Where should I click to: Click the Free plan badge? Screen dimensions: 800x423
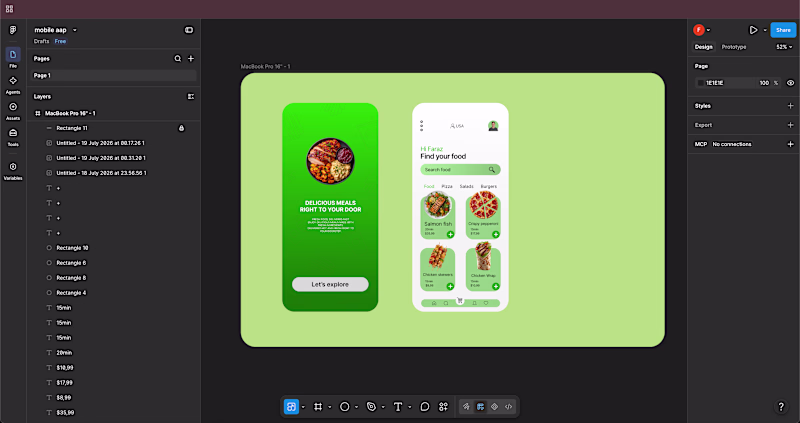(60, 41)
